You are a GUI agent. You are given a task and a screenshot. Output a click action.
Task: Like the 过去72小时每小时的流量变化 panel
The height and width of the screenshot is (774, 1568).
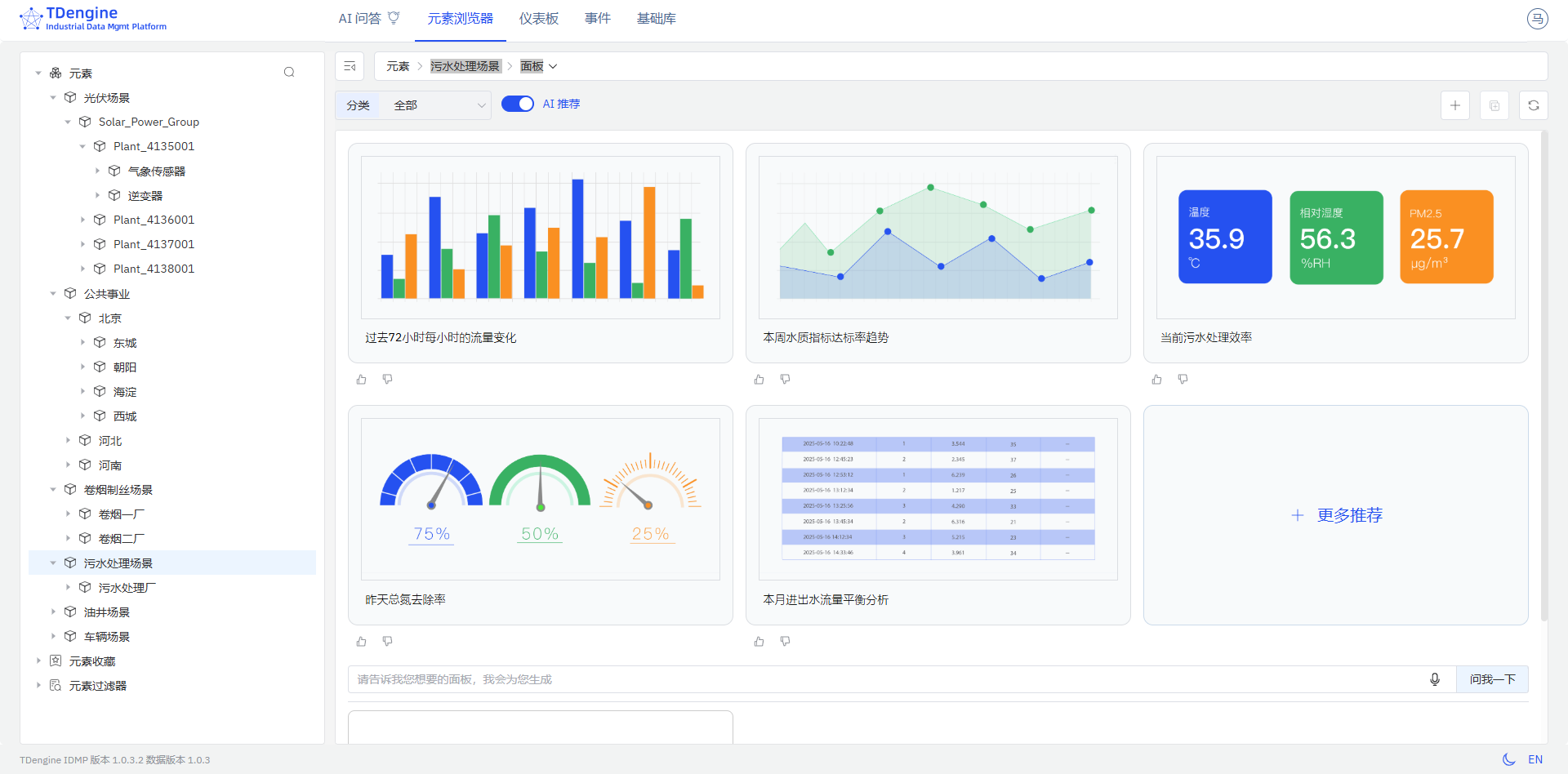pos(362,380)
